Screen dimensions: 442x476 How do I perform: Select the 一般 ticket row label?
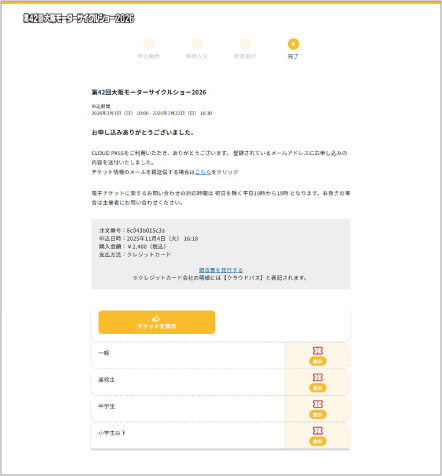[104, 353]
